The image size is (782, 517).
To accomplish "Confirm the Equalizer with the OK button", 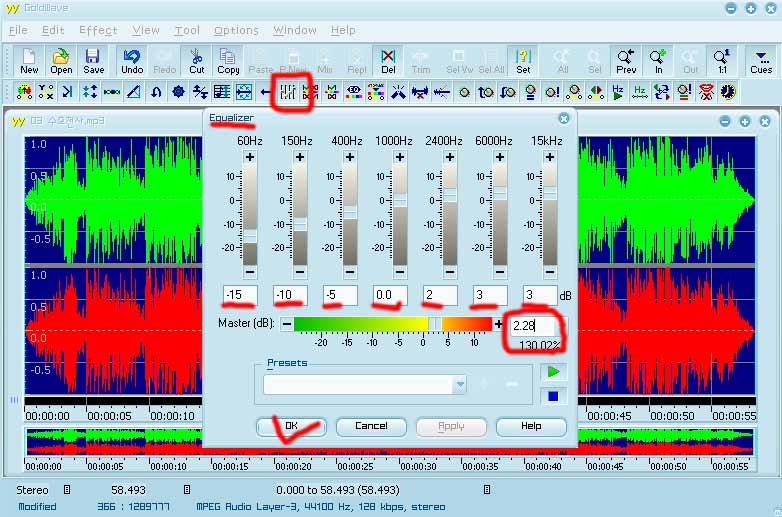I will pos(292,426).
